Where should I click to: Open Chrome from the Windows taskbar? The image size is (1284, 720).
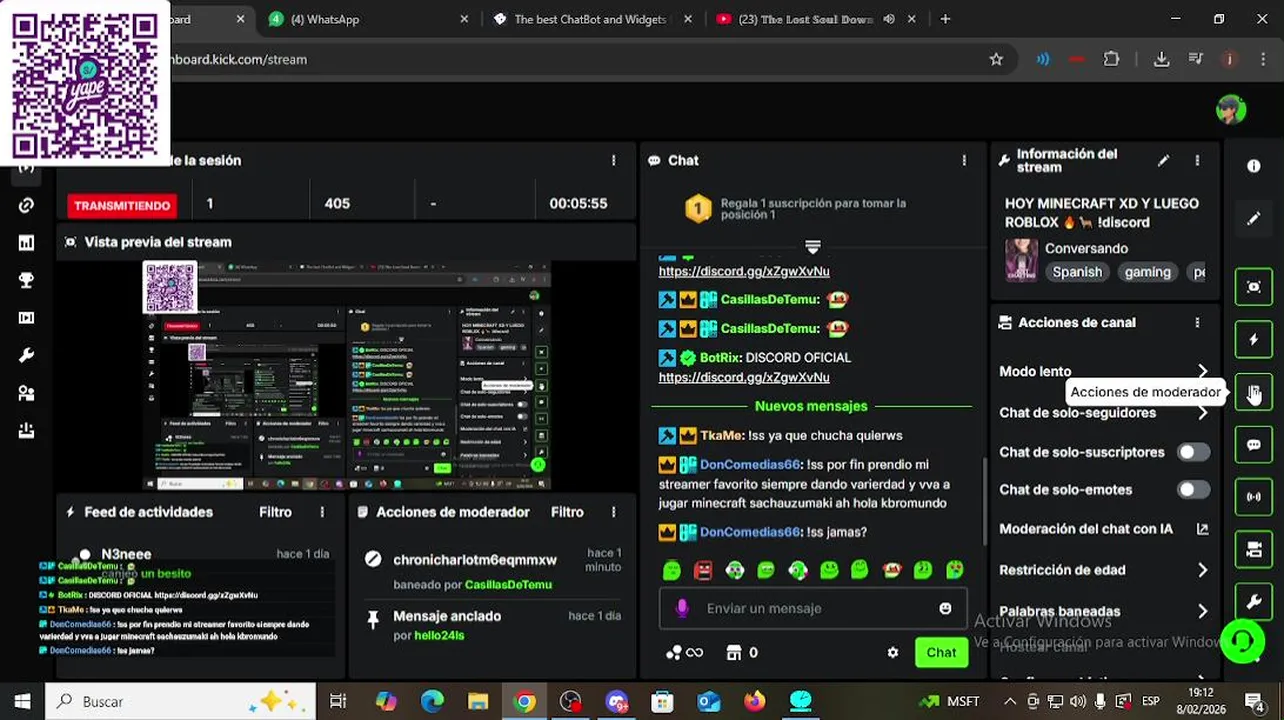[x=524, y=702]
